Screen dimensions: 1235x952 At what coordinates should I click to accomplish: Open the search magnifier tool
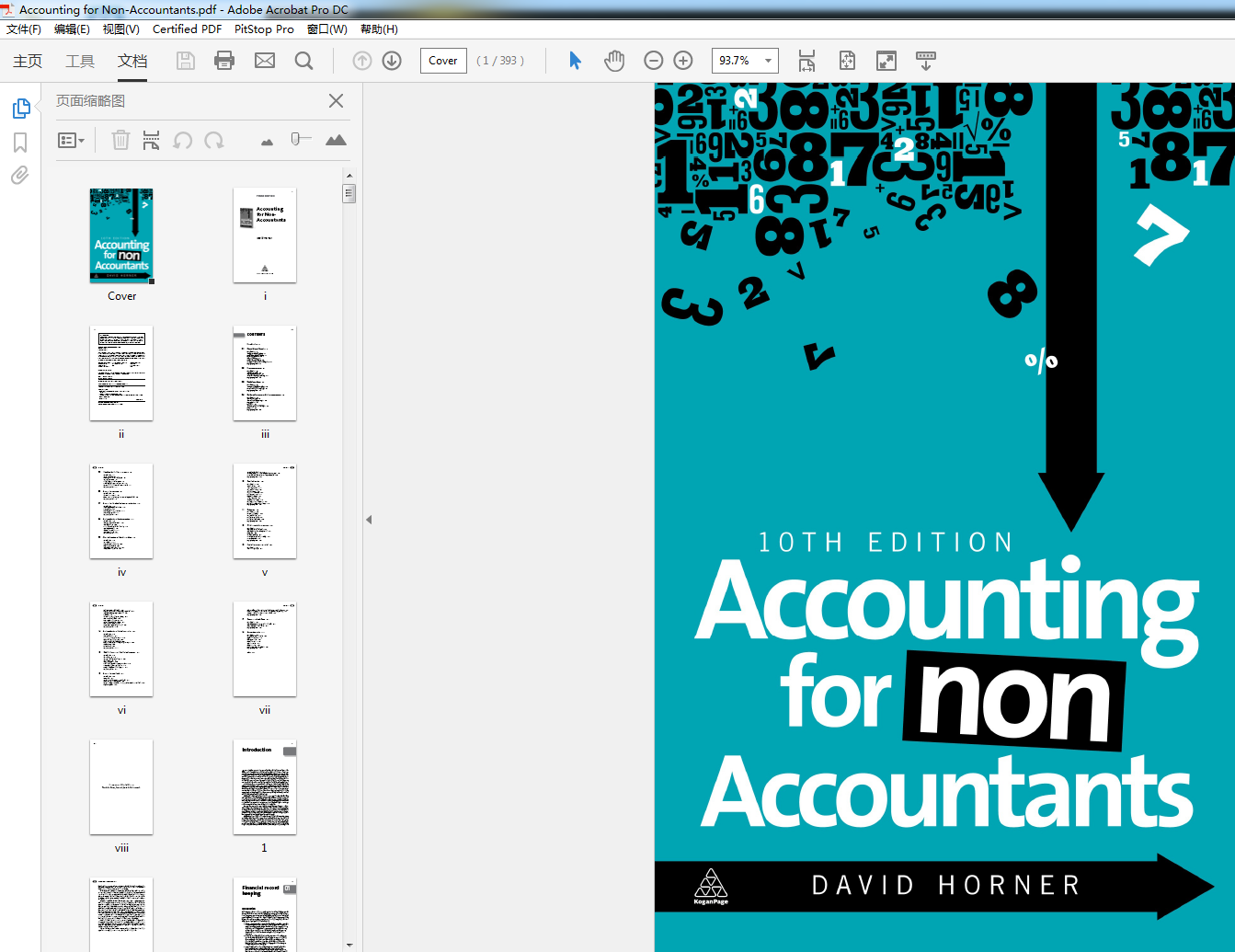[304, 61]
